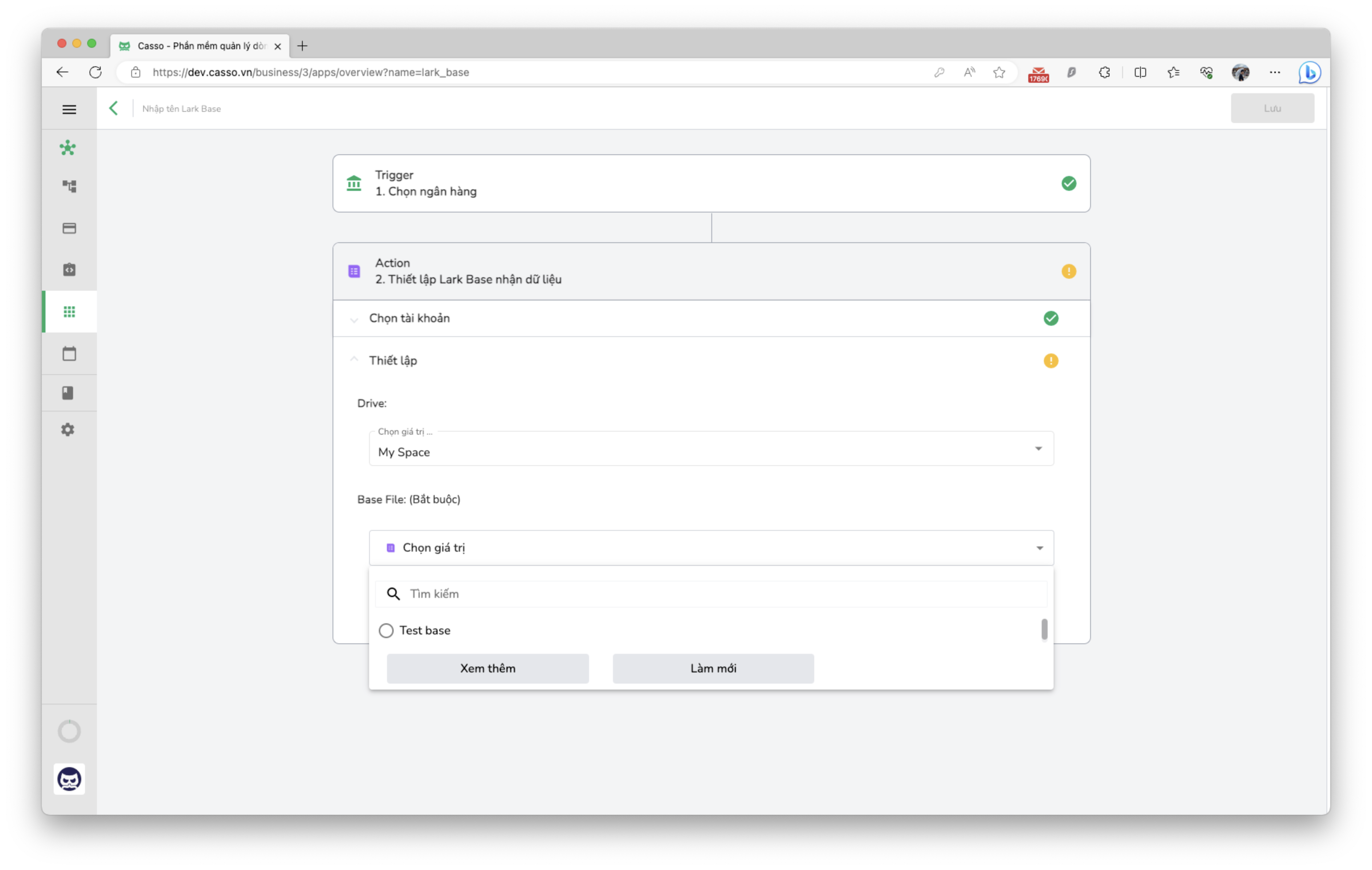1372x870 pixels.
Task: Close the Chọn giá trị base file dropdown
Action: [711, 548]
